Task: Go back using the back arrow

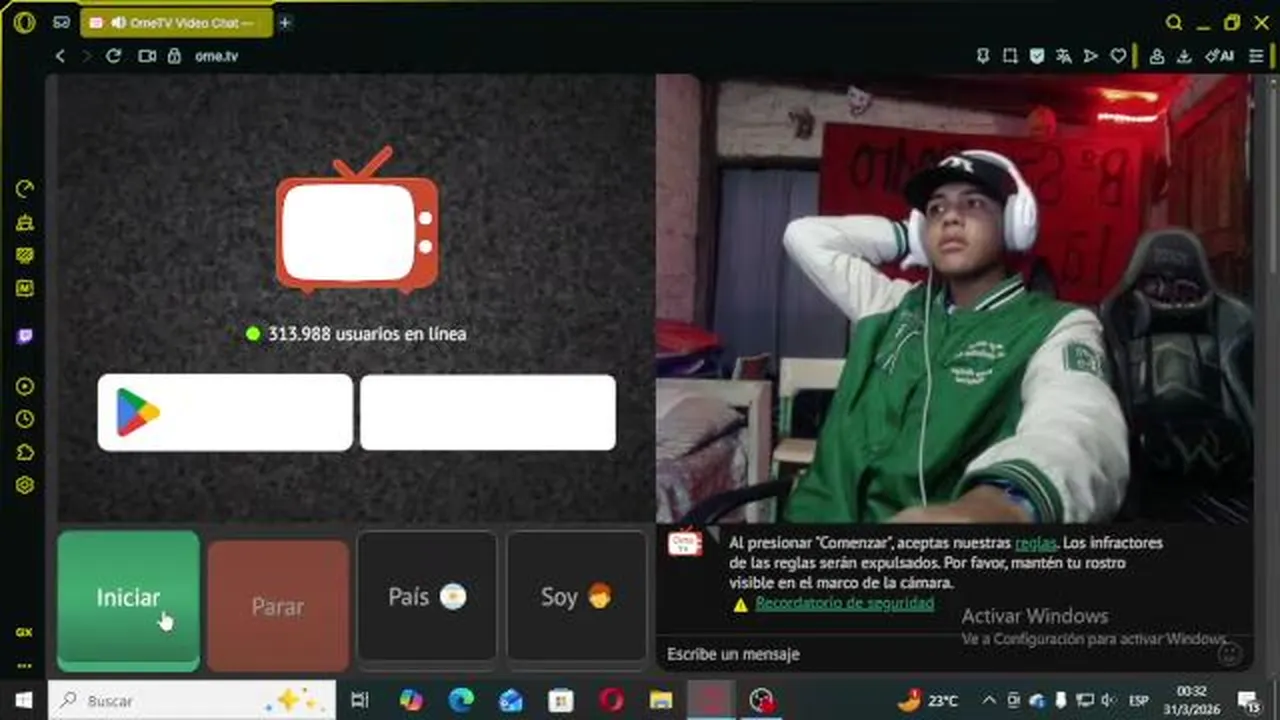Action: click(60, 56)
